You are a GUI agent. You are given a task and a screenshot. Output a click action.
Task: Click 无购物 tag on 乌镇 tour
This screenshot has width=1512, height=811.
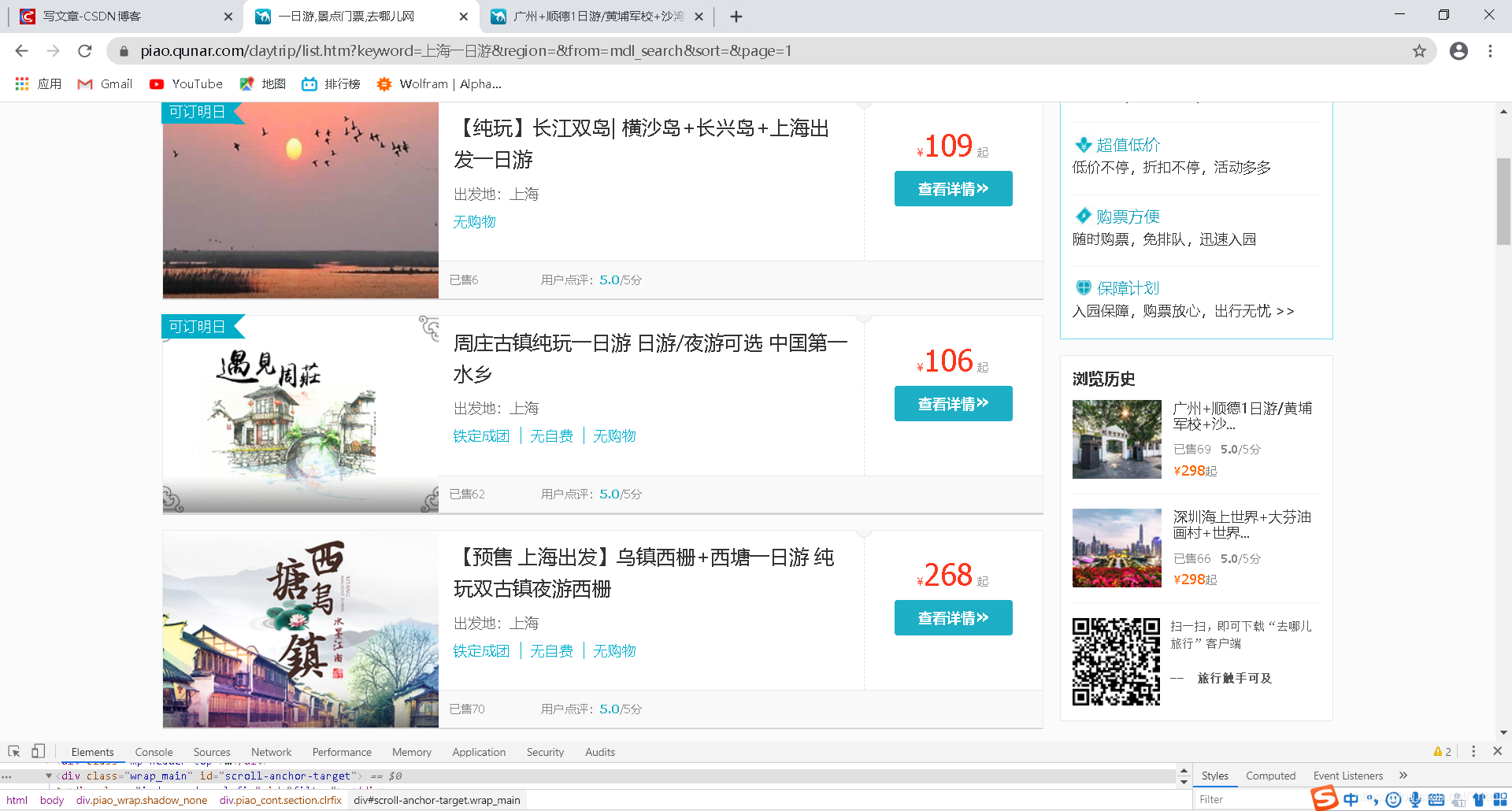(614, 651)
